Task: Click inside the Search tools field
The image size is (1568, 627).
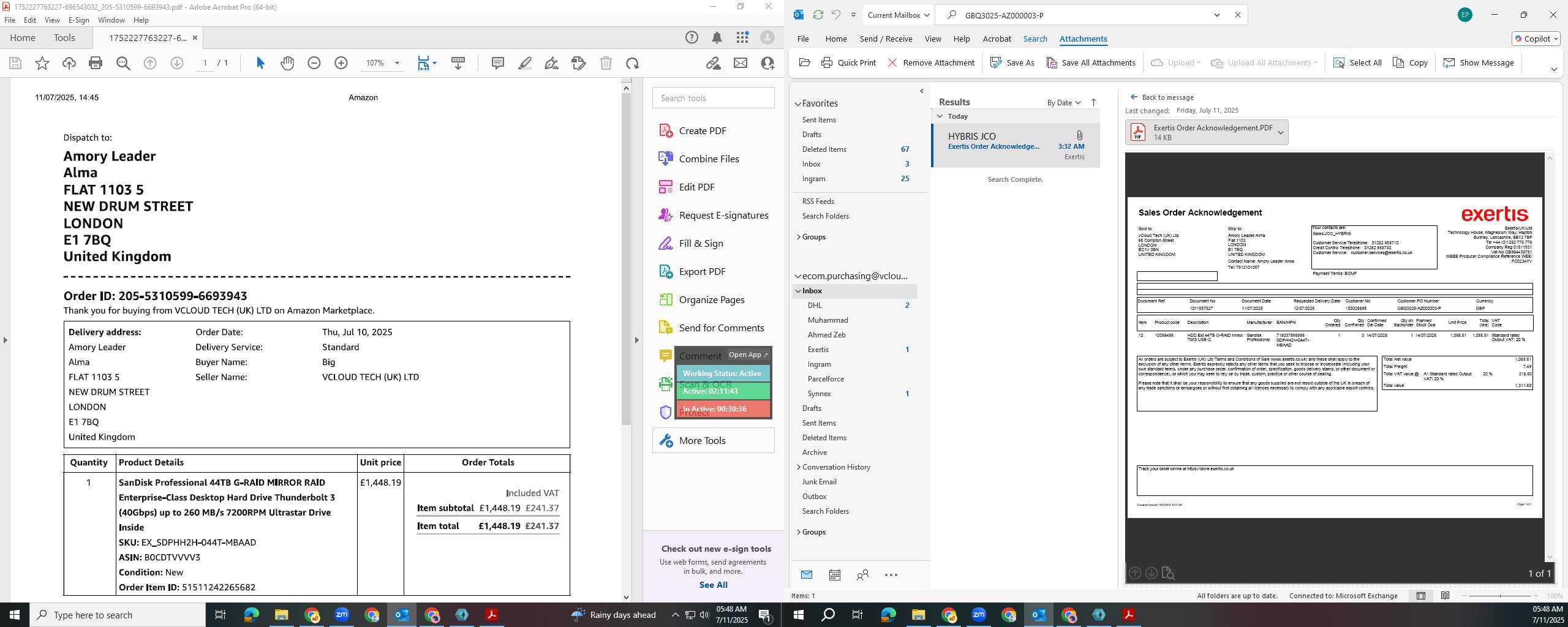Action: pos(713,98)
